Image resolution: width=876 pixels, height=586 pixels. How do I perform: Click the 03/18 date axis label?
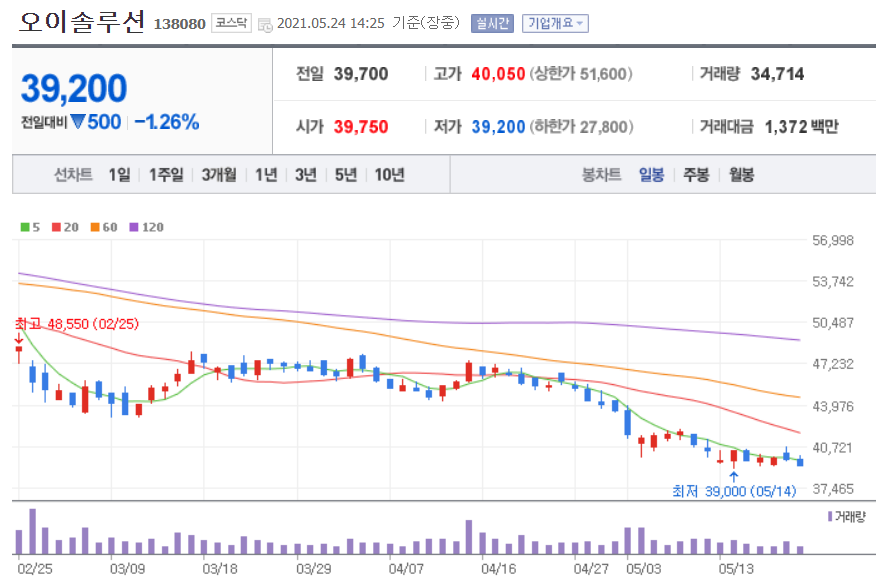220,569
